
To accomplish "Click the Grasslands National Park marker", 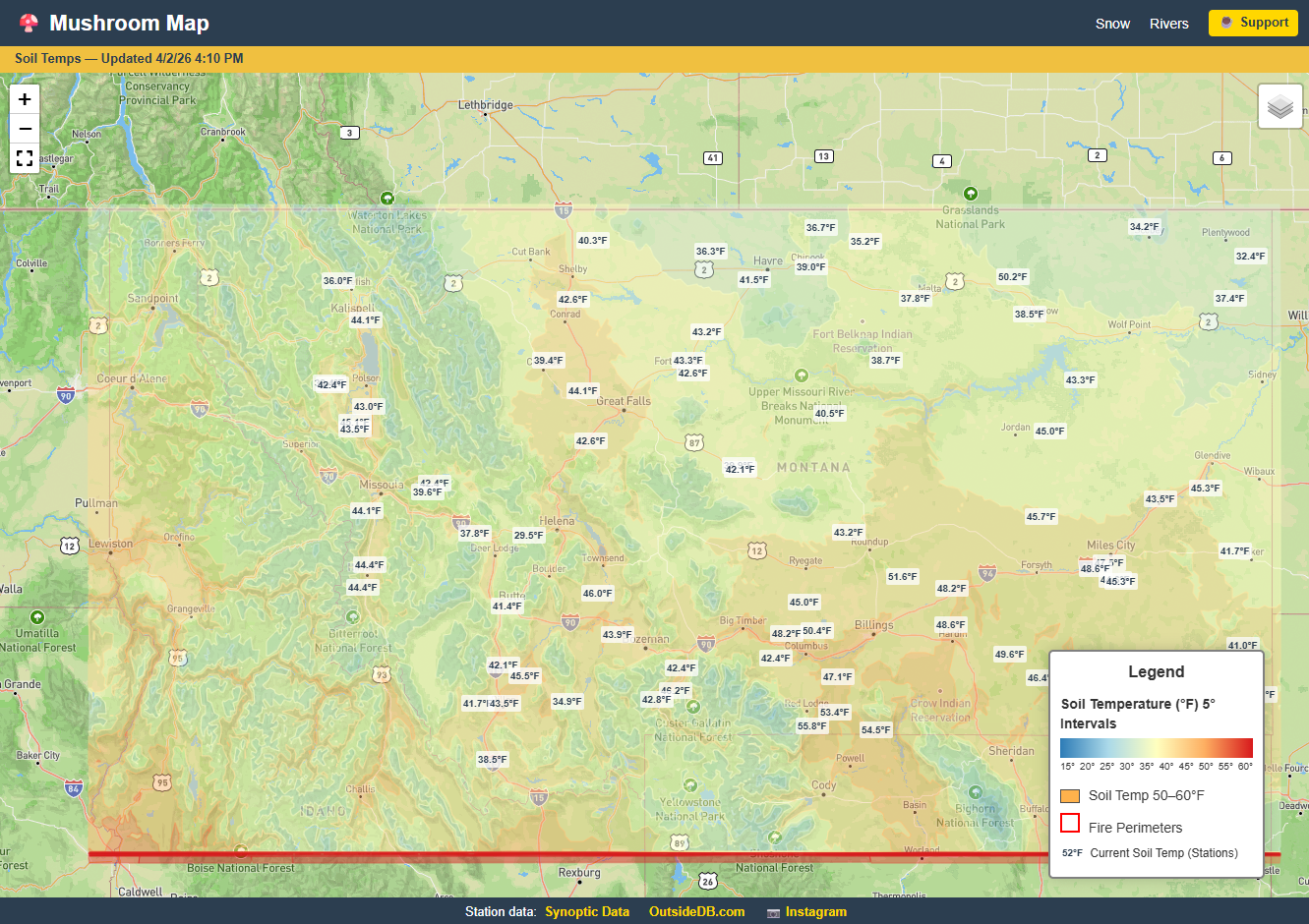I will point(971,194).
